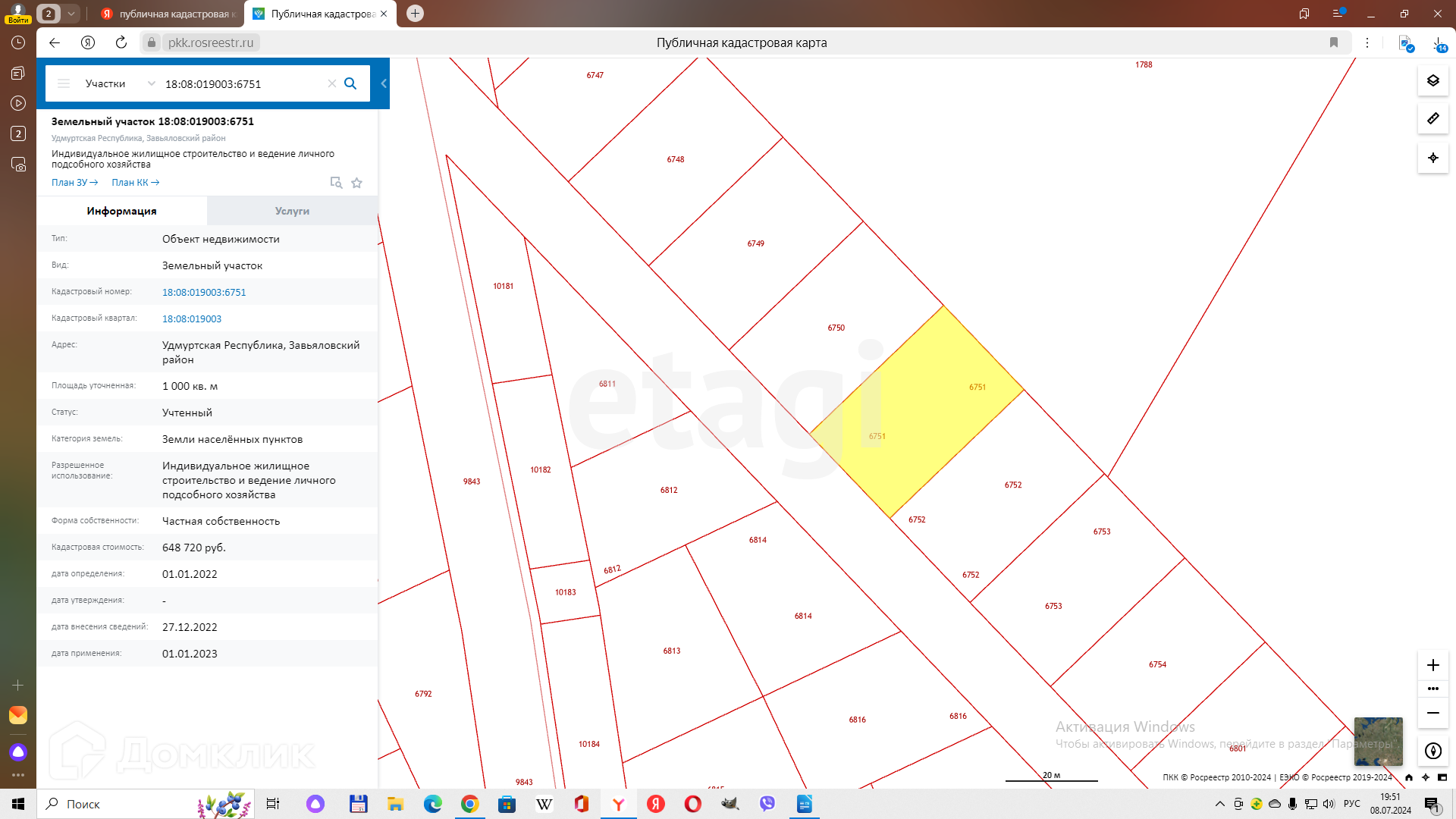The width and height of the screenshot is (1456, 819).
Task: Zoom out the map with minus
Action: click(x=1432, y=713)
